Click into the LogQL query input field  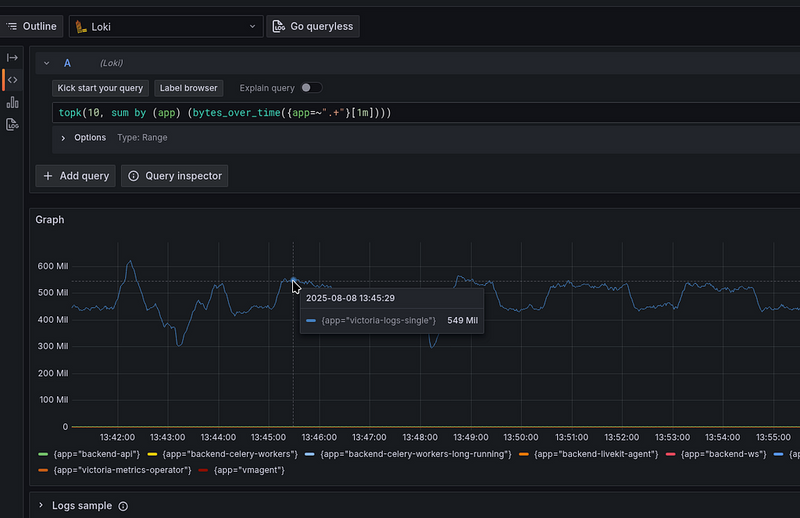(x=400, y=112)
